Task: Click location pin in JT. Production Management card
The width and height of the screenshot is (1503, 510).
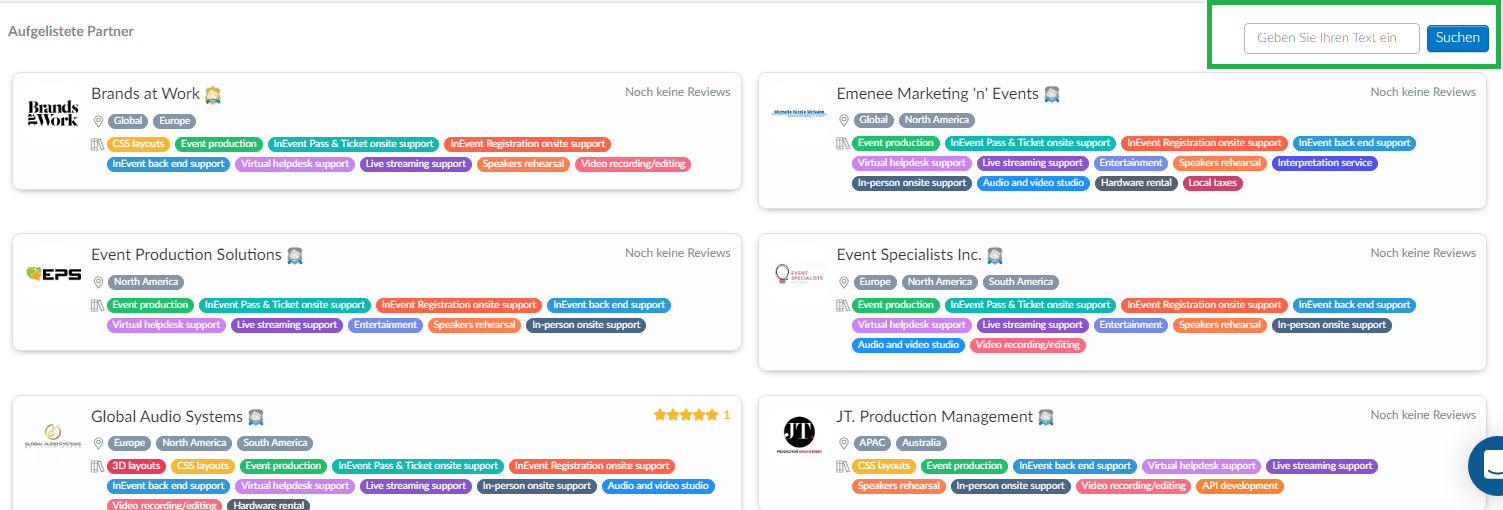Action: tap(844, 443)
